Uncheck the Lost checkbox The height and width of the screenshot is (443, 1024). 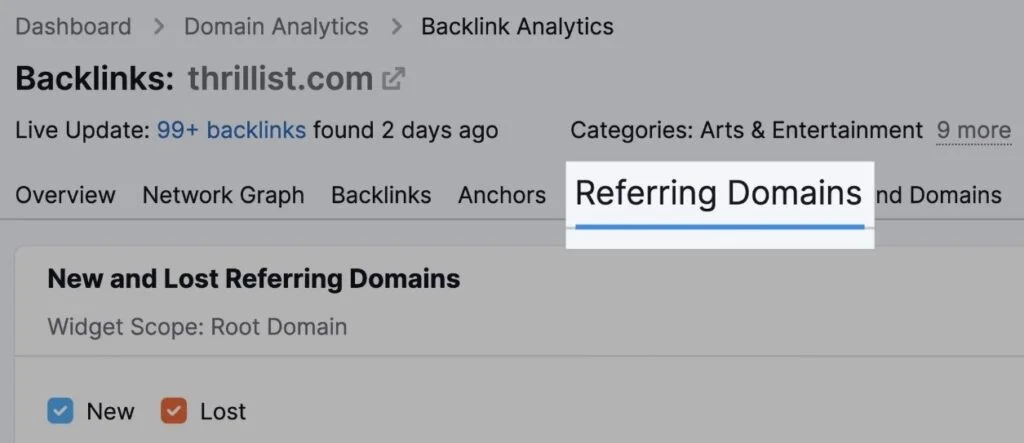coord(174,411)
